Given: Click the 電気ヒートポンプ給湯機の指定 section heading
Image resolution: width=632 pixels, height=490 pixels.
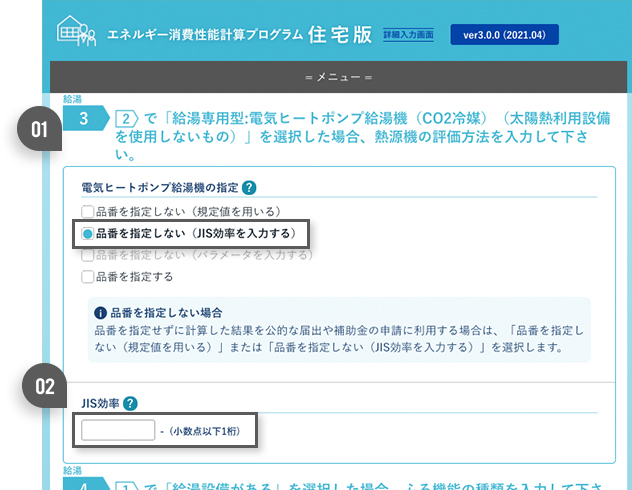Looking at the screenshot, I should click(x=159, y=187).
